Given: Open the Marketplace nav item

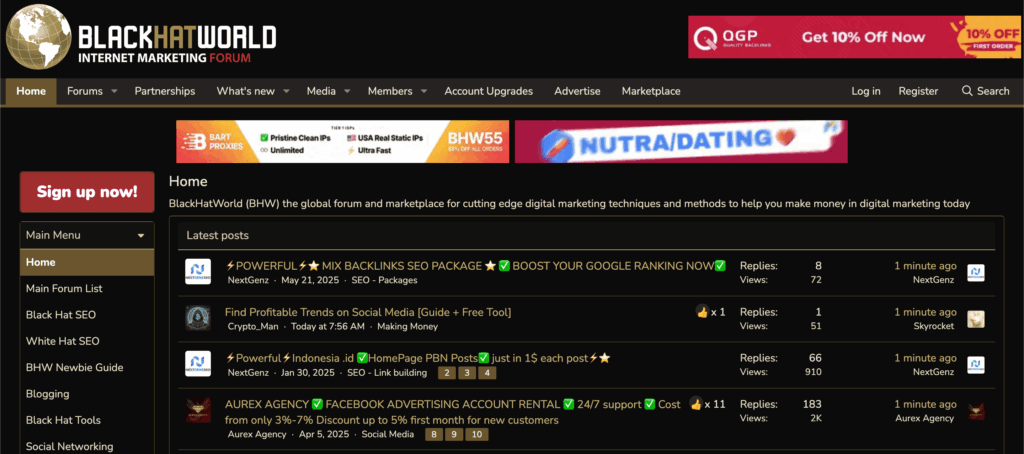Looking at the screenshot, I should click(651, 91).
